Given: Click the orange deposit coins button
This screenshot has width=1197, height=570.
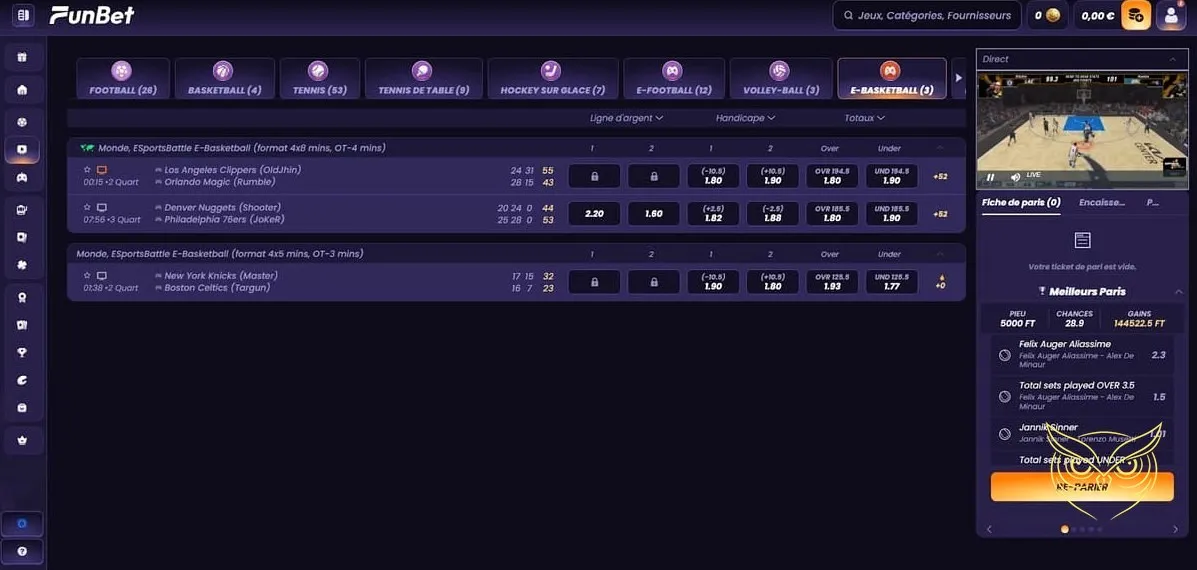Looking at the screenshot, I should [x=1136, y=15].
